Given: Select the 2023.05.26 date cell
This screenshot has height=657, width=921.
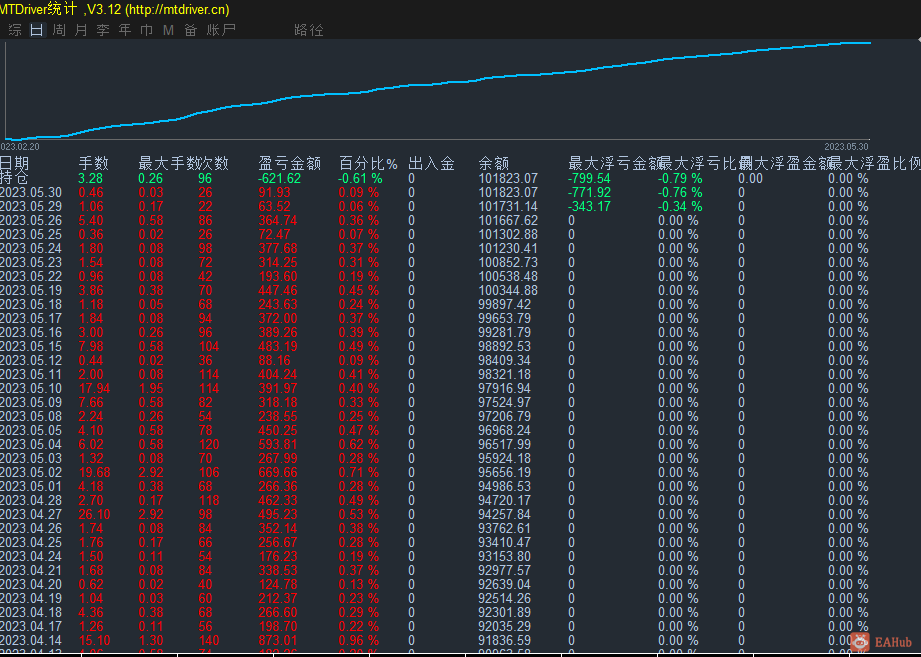Looking at the screenshot, I should 31,221.
